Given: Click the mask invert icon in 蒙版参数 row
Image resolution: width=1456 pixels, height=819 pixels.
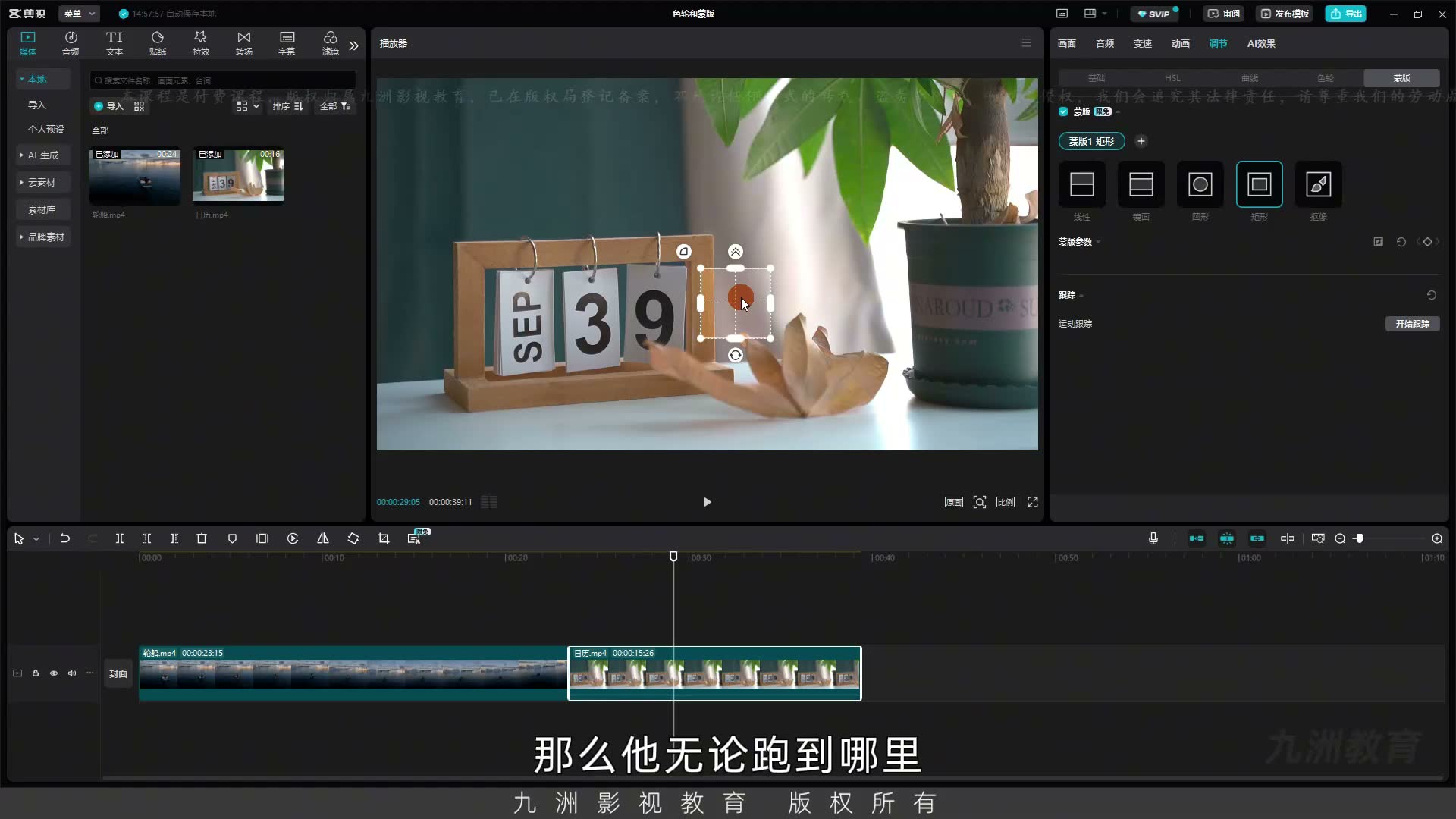Looking at the screenshot, I should click(1379, 242).
